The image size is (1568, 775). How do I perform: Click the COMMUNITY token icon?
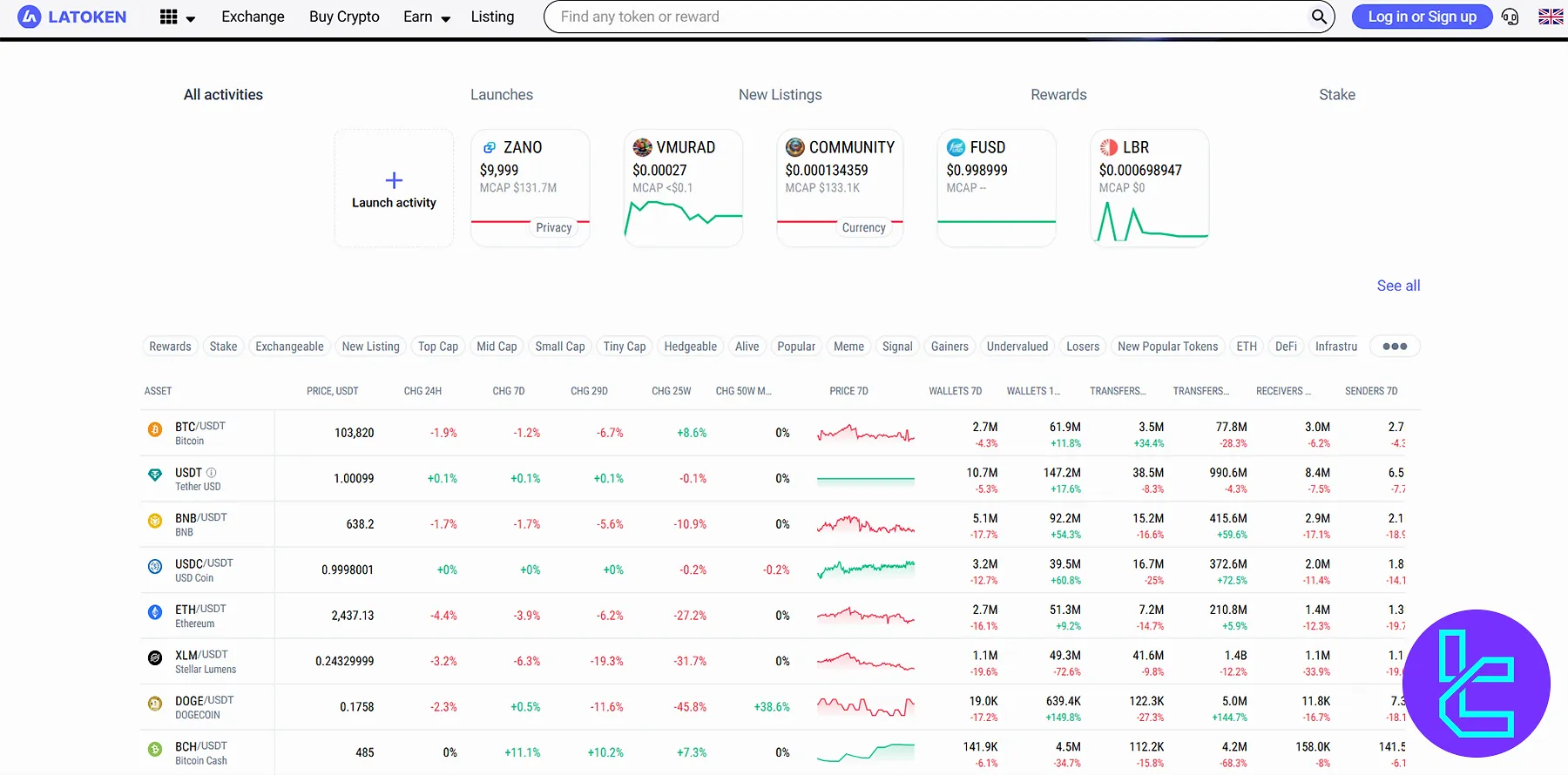[x=794, y=147]
